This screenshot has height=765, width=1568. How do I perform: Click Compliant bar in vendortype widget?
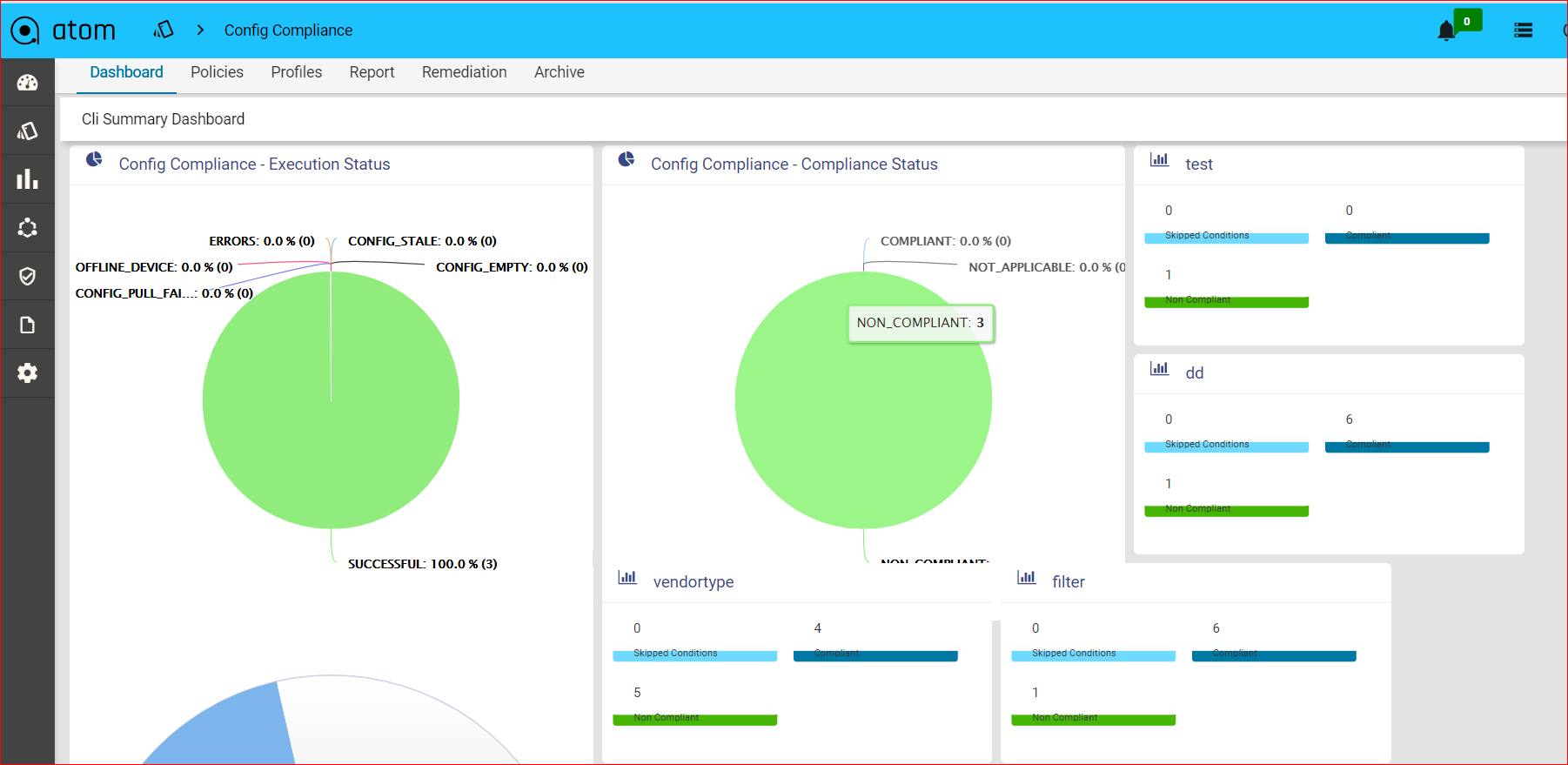point(875,655)
